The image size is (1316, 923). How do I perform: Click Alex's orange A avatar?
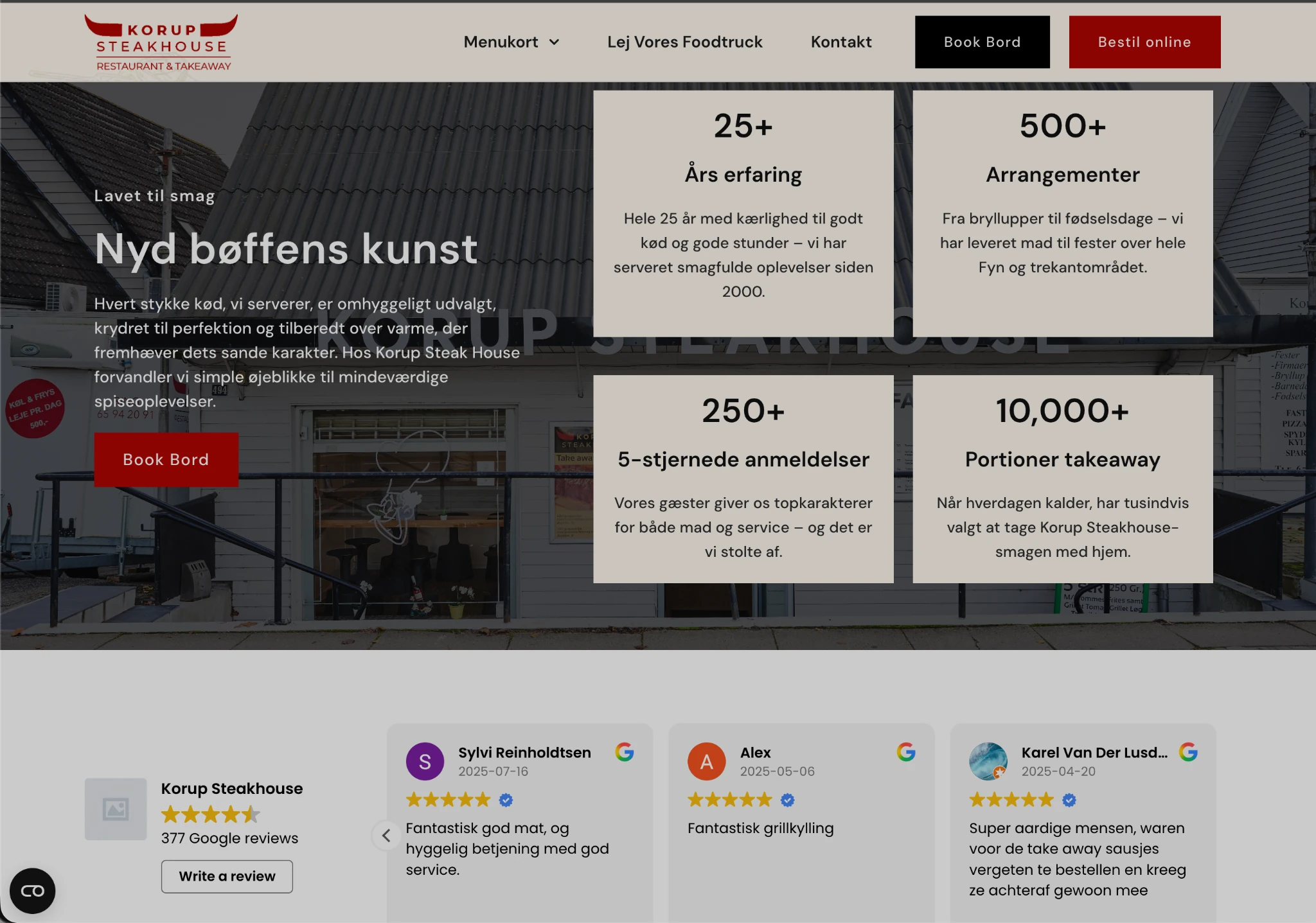click(706, 761)
